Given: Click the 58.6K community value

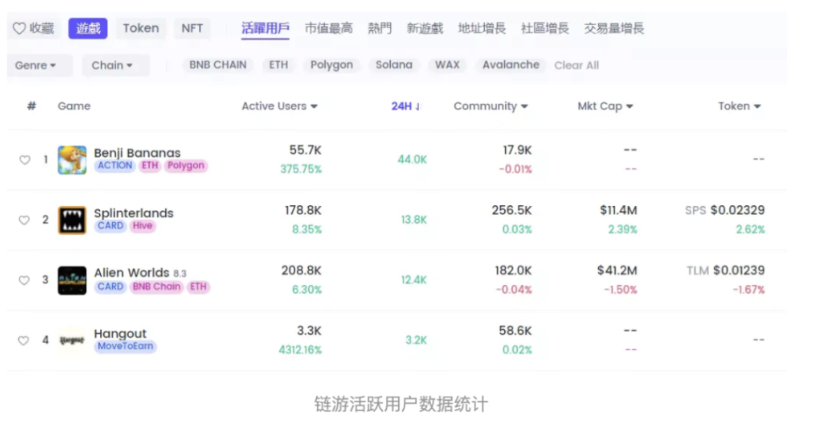Looking at the screenshot, I should click(x=515, y=331).
